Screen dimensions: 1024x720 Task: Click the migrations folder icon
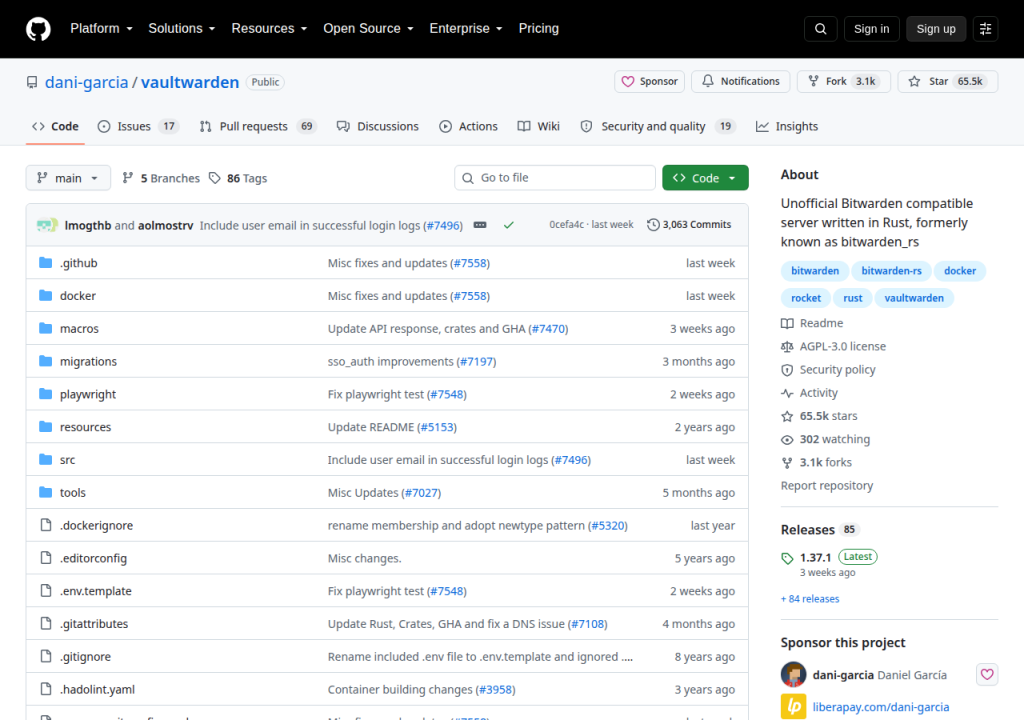(x=46, y=361)
